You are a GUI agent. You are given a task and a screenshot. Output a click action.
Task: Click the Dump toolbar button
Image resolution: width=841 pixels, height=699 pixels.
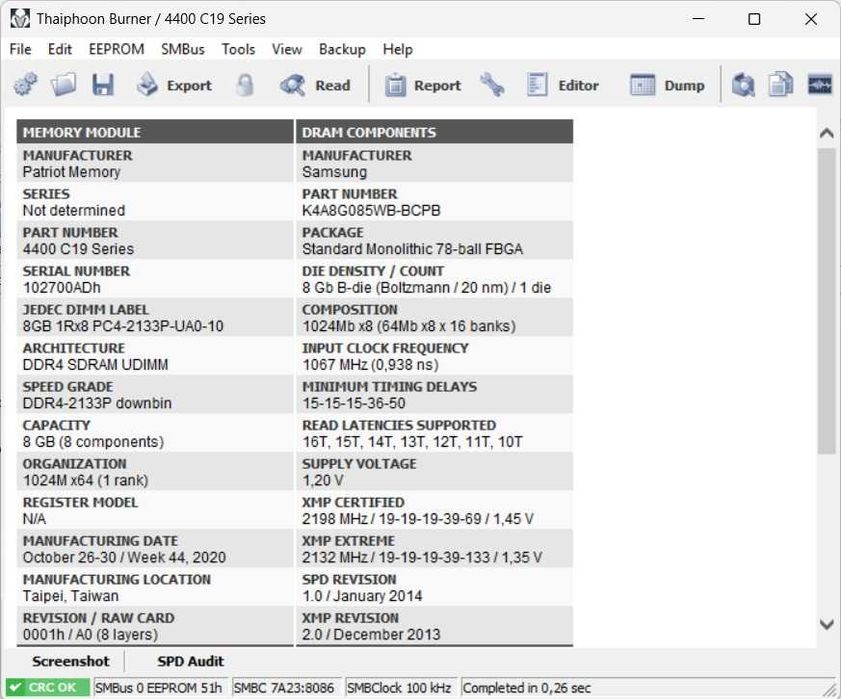[x=667, y=85]
